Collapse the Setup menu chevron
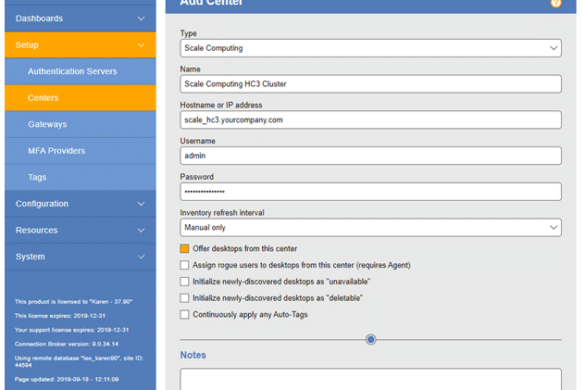 pos(141,45)
